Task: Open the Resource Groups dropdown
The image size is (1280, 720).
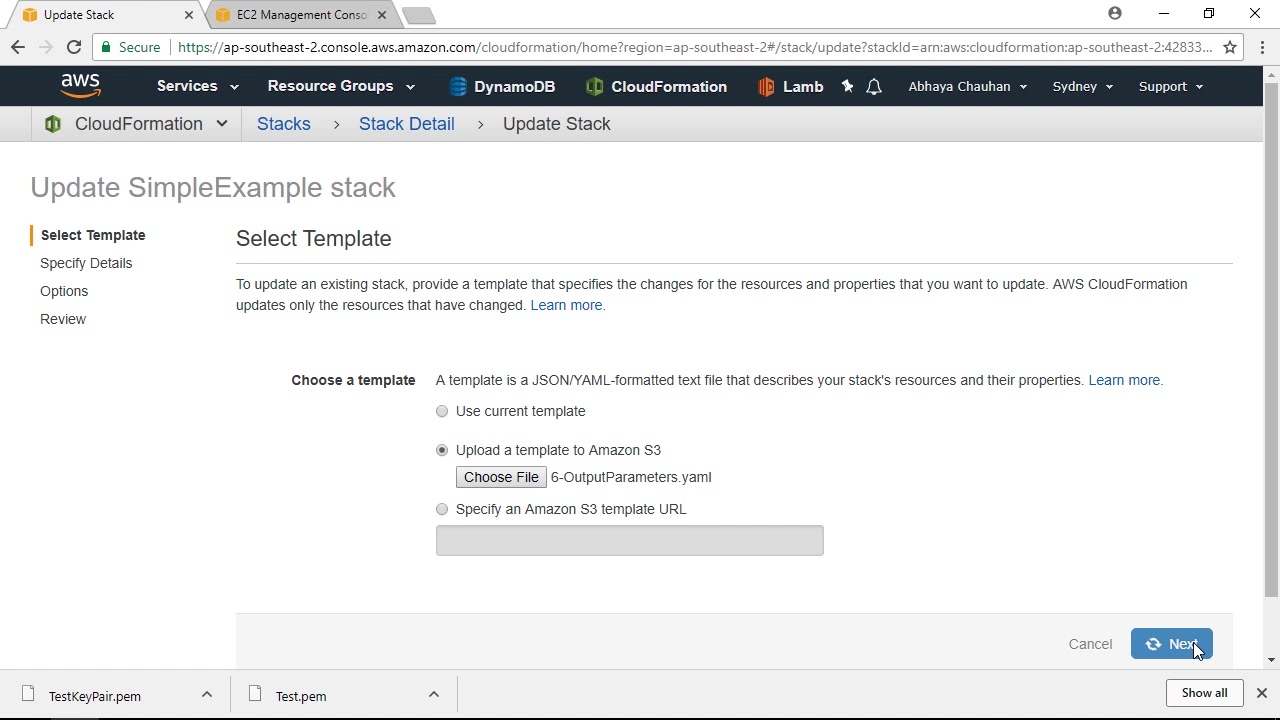Action: click(340, 86)
